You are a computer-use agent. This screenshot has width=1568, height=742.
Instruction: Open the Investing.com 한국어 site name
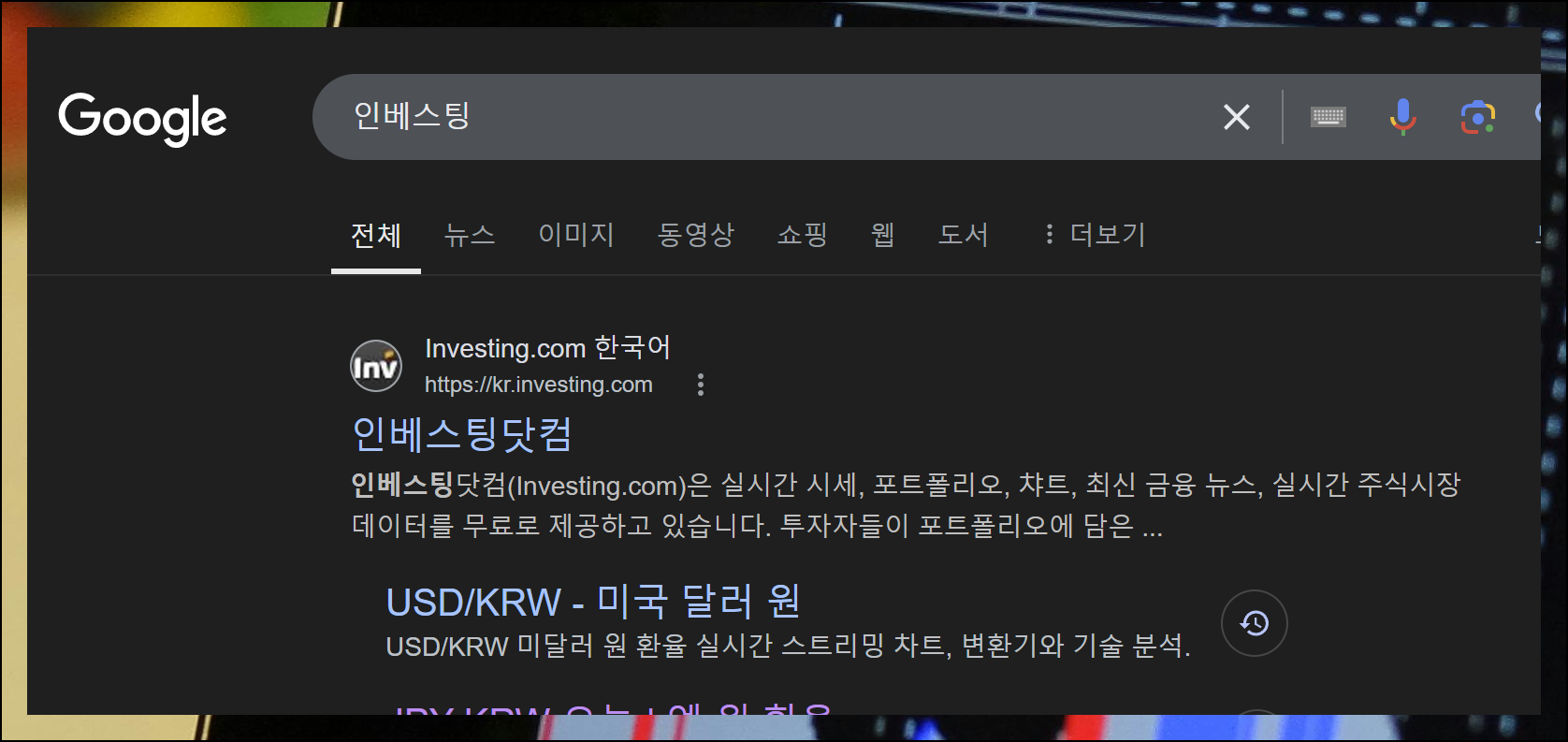(x=547, y=348)
